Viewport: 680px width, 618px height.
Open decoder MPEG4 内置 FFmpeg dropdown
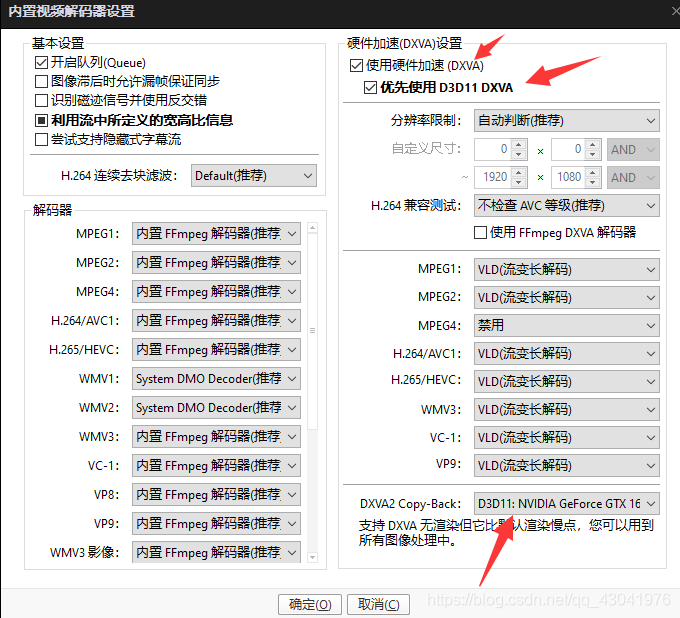(216, 291)
